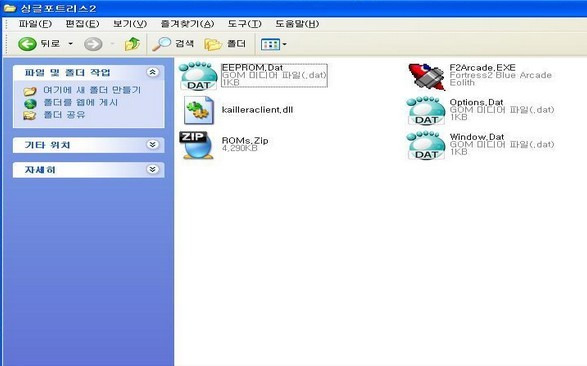Go back with the green Back arrow
587x366 pixels.
(x=27, y=44)
